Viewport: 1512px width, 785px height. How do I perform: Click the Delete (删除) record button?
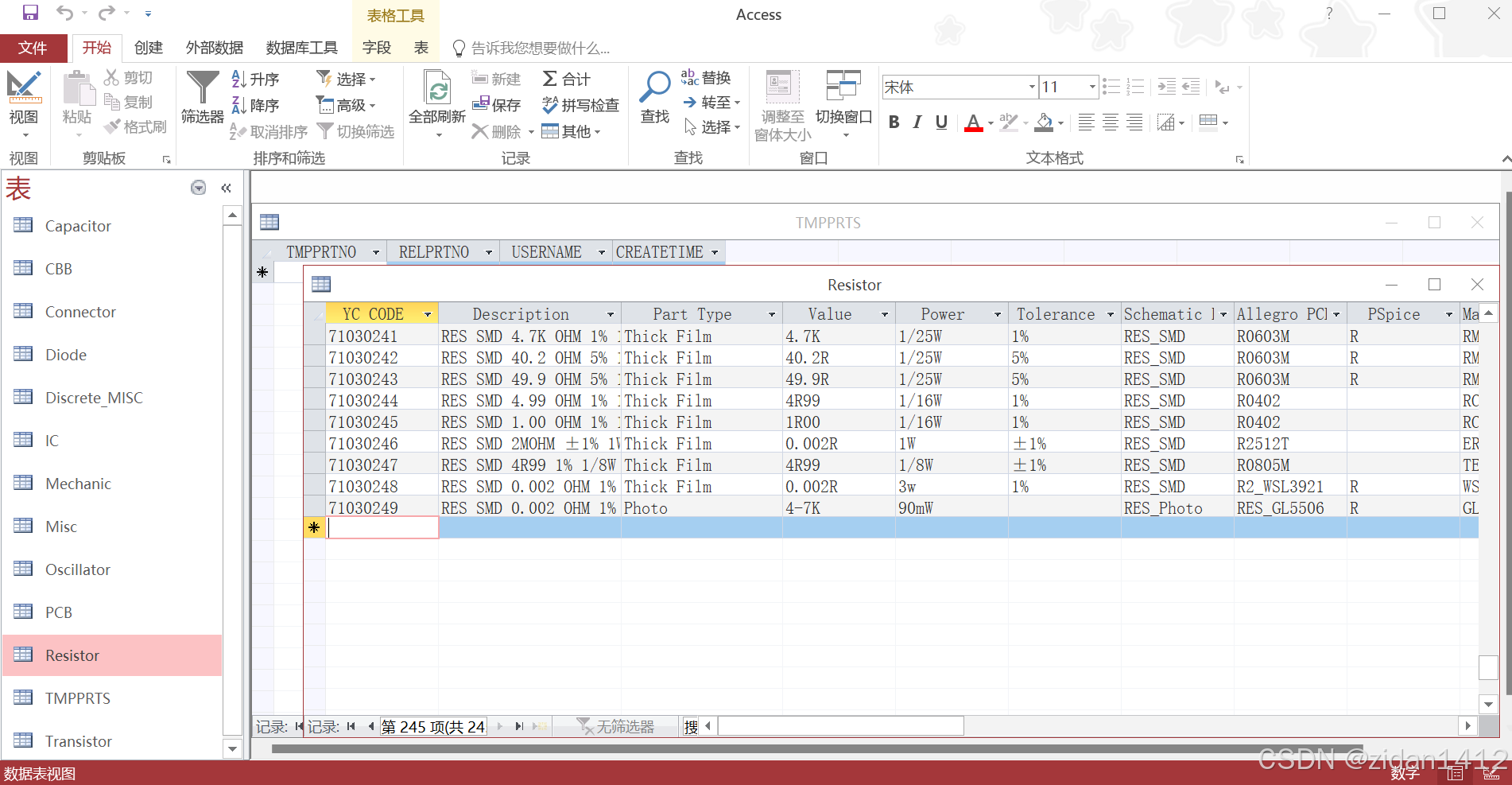(x=496, y=131)
